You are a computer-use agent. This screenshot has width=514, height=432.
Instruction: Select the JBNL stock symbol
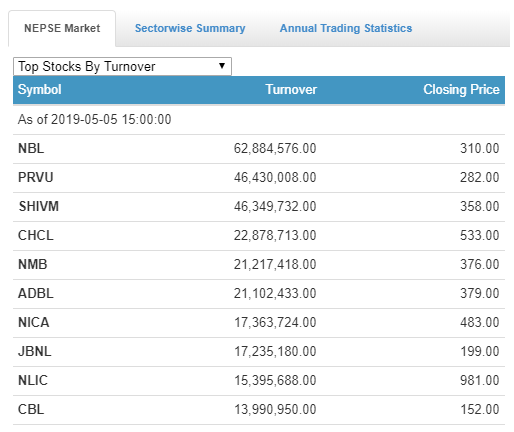35,351
